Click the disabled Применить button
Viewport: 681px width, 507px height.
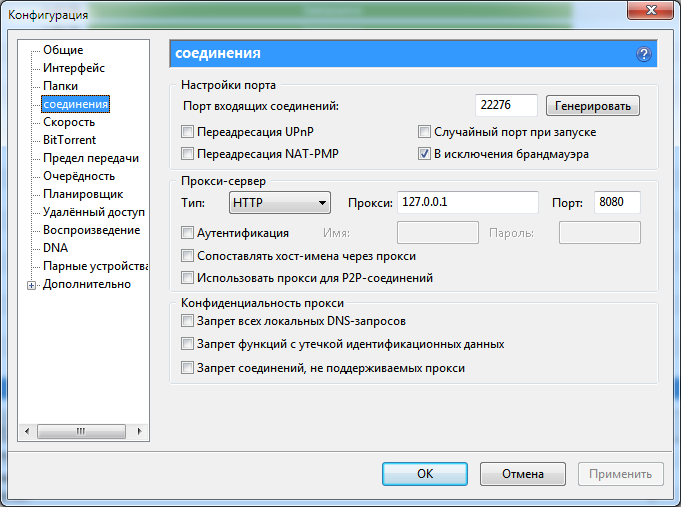[620, 474]
